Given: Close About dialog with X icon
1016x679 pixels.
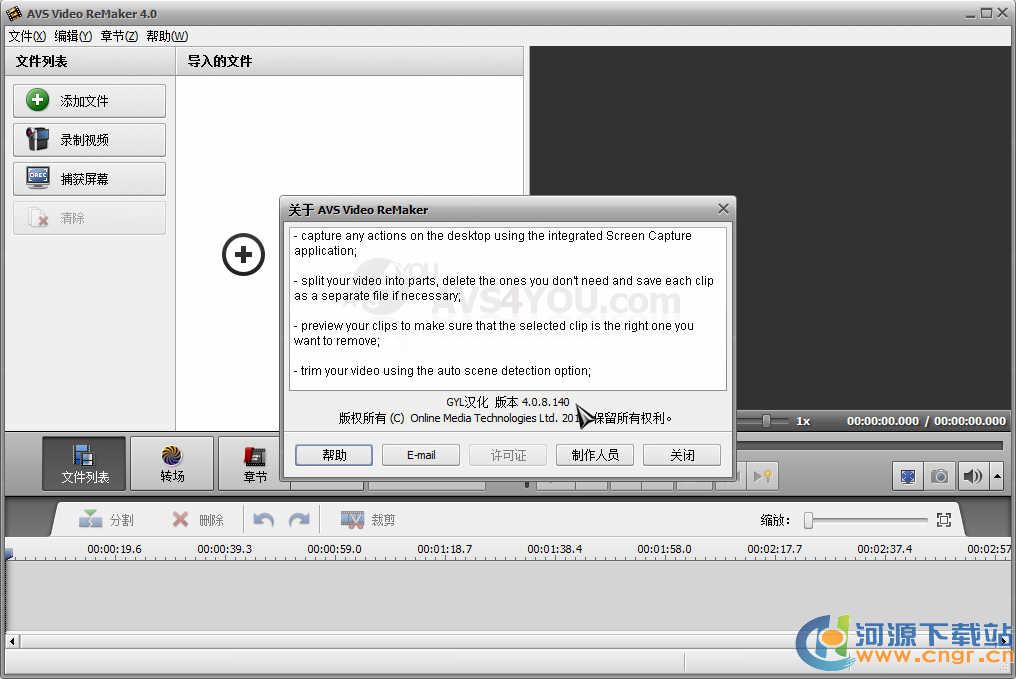Looking at the screenshot, I should click(x=723, y=209).
